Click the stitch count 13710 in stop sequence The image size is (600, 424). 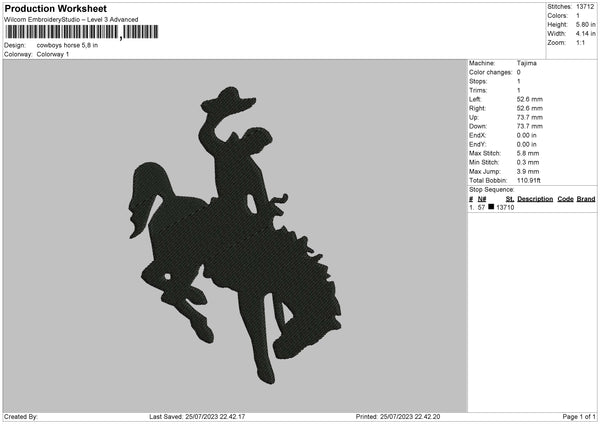point(505,207)
